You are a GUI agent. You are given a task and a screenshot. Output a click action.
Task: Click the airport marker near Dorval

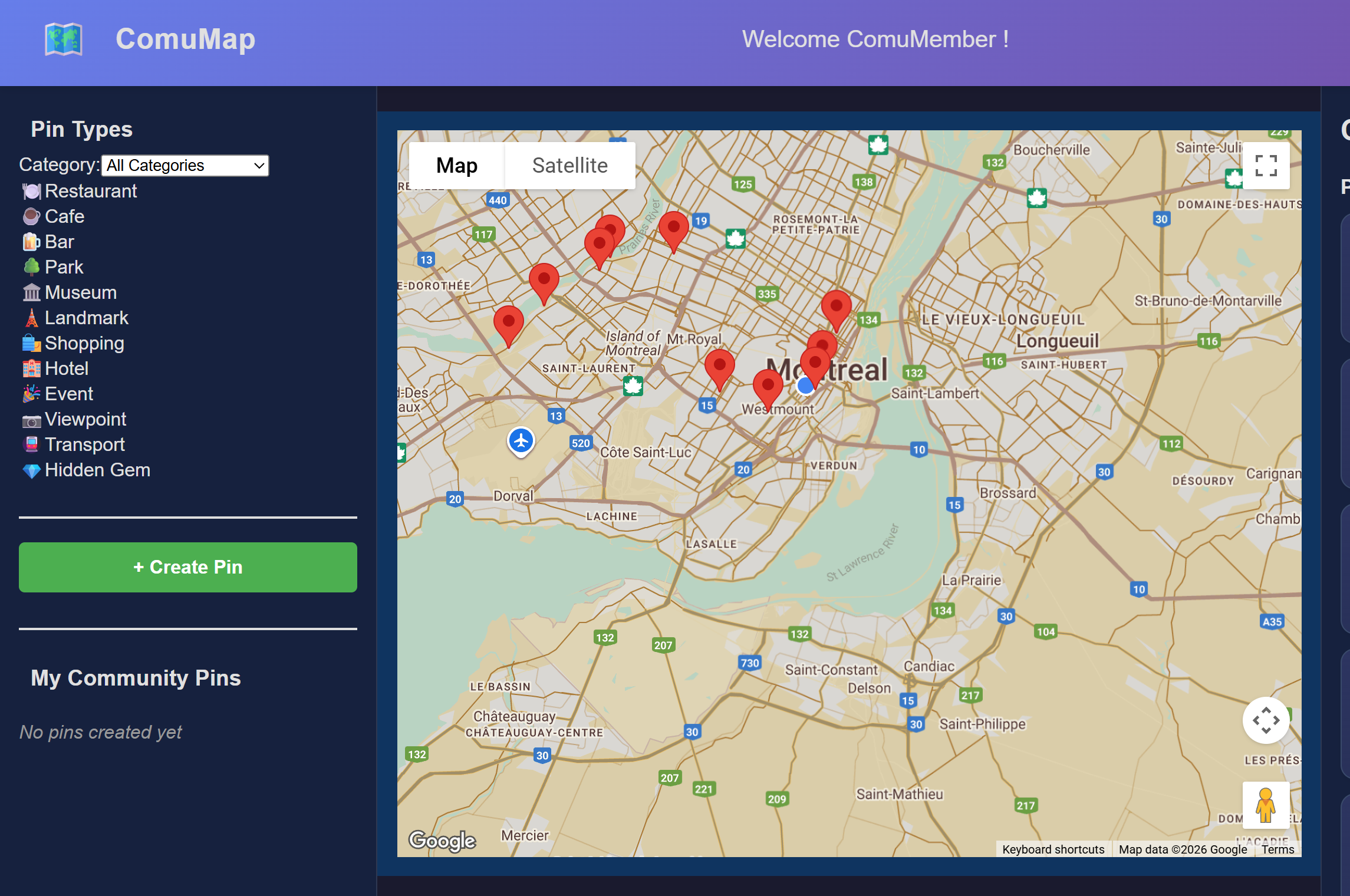[x=521, y=440]
